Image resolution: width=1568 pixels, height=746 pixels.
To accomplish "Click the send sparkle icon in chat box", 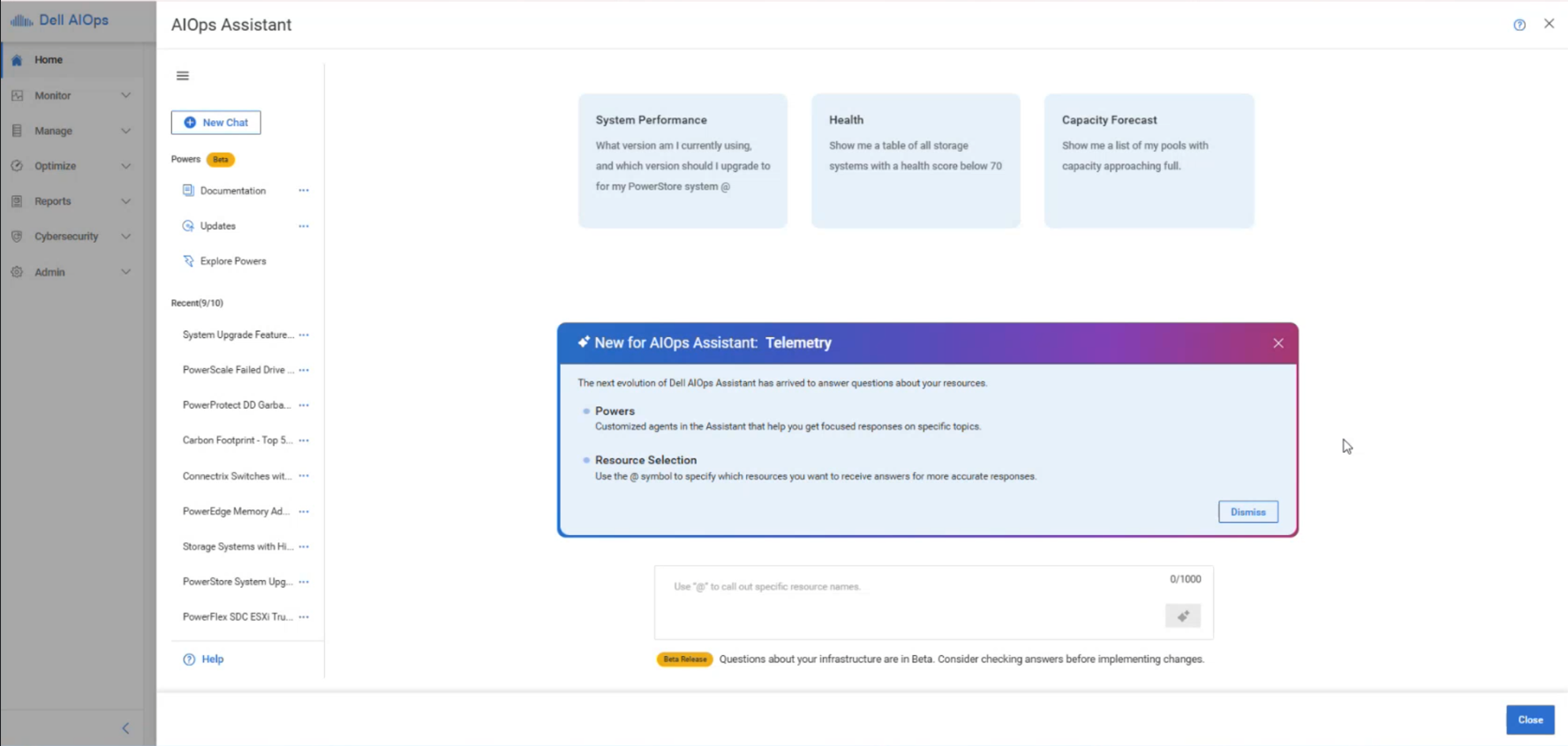I will pos(1182,616).
